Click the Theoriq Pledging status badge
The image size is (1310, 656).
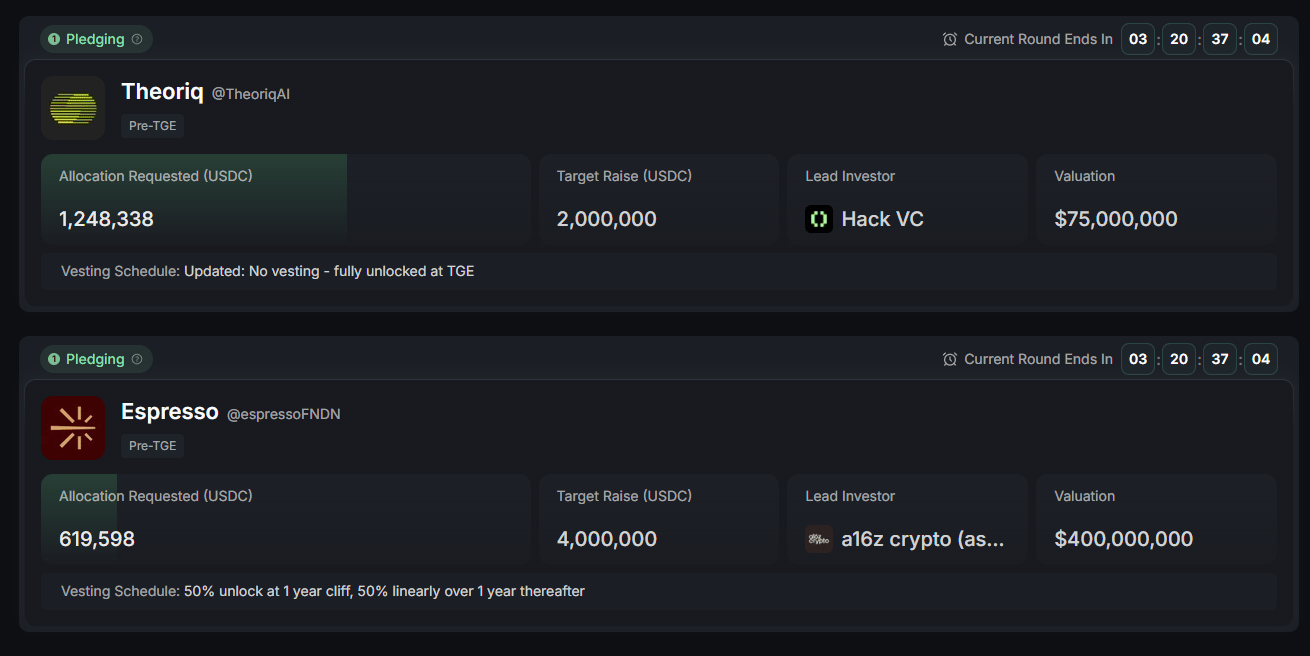point(96,40)
